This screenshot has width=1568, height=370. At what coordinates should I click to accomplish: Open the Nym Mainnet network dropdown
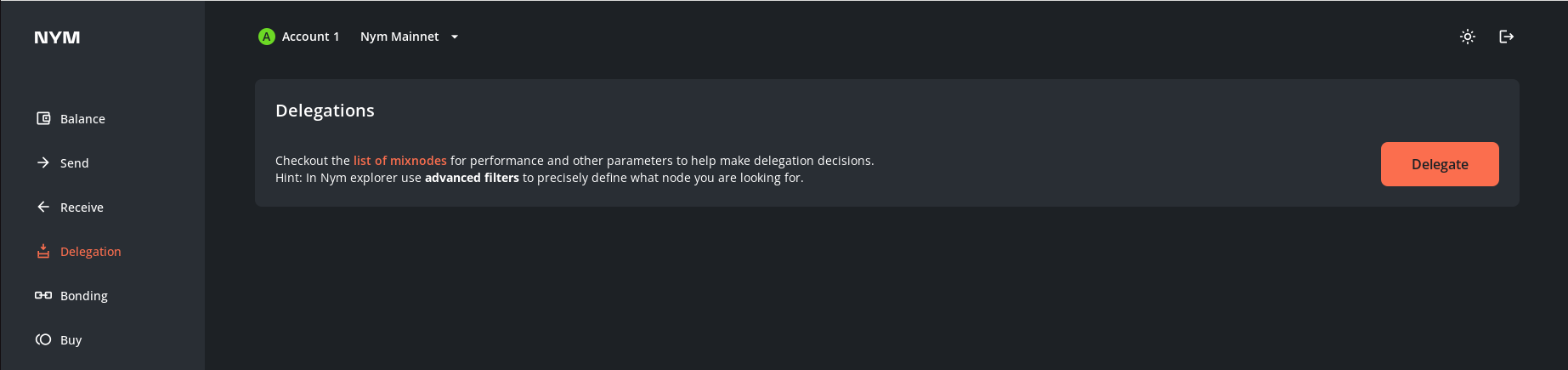[399, 37]
